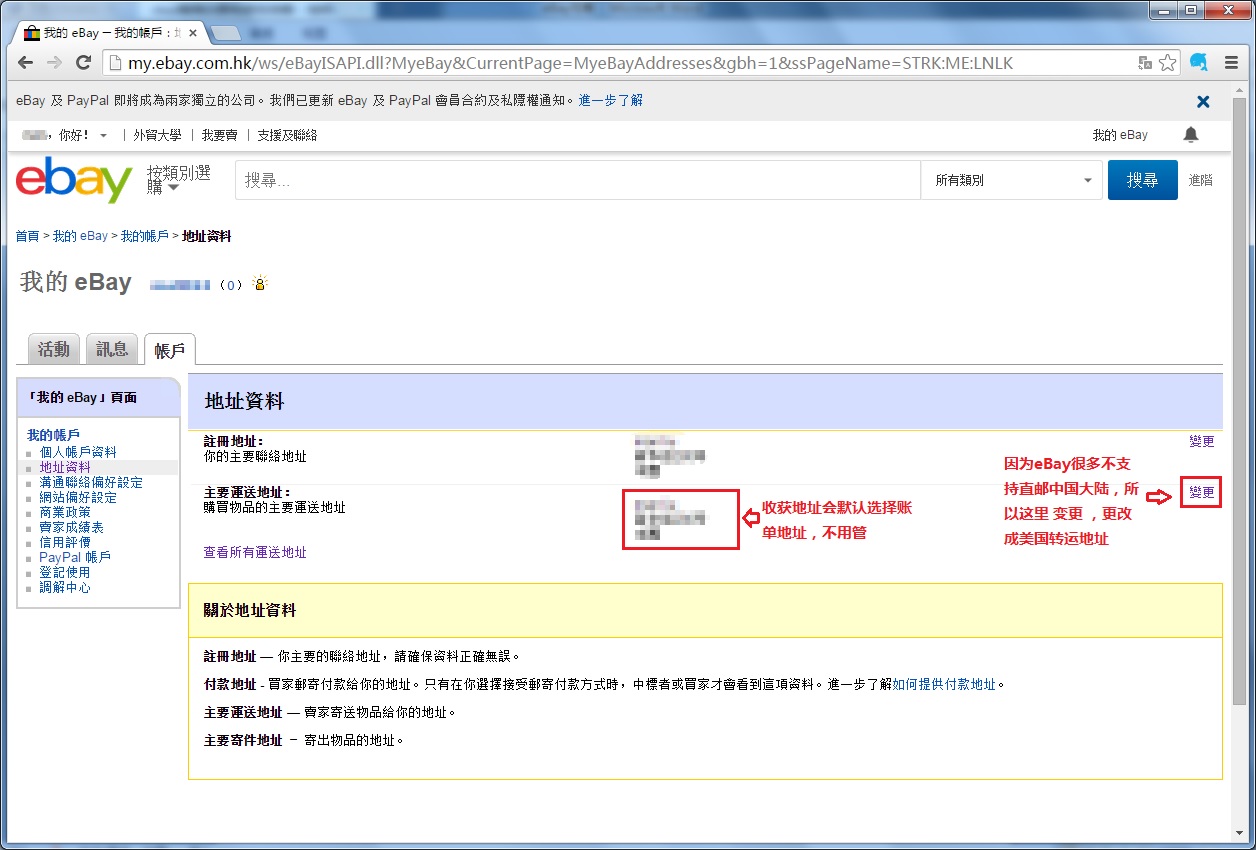Image resolution: width=1256 pixels, height=850 pixels.
Task: Open the 按類別選購 dropdown
Action: point(178,180)
